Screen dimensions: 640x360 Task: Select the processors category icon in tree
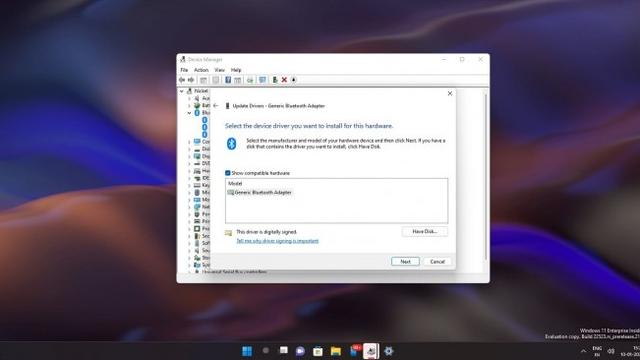[197, 229]
